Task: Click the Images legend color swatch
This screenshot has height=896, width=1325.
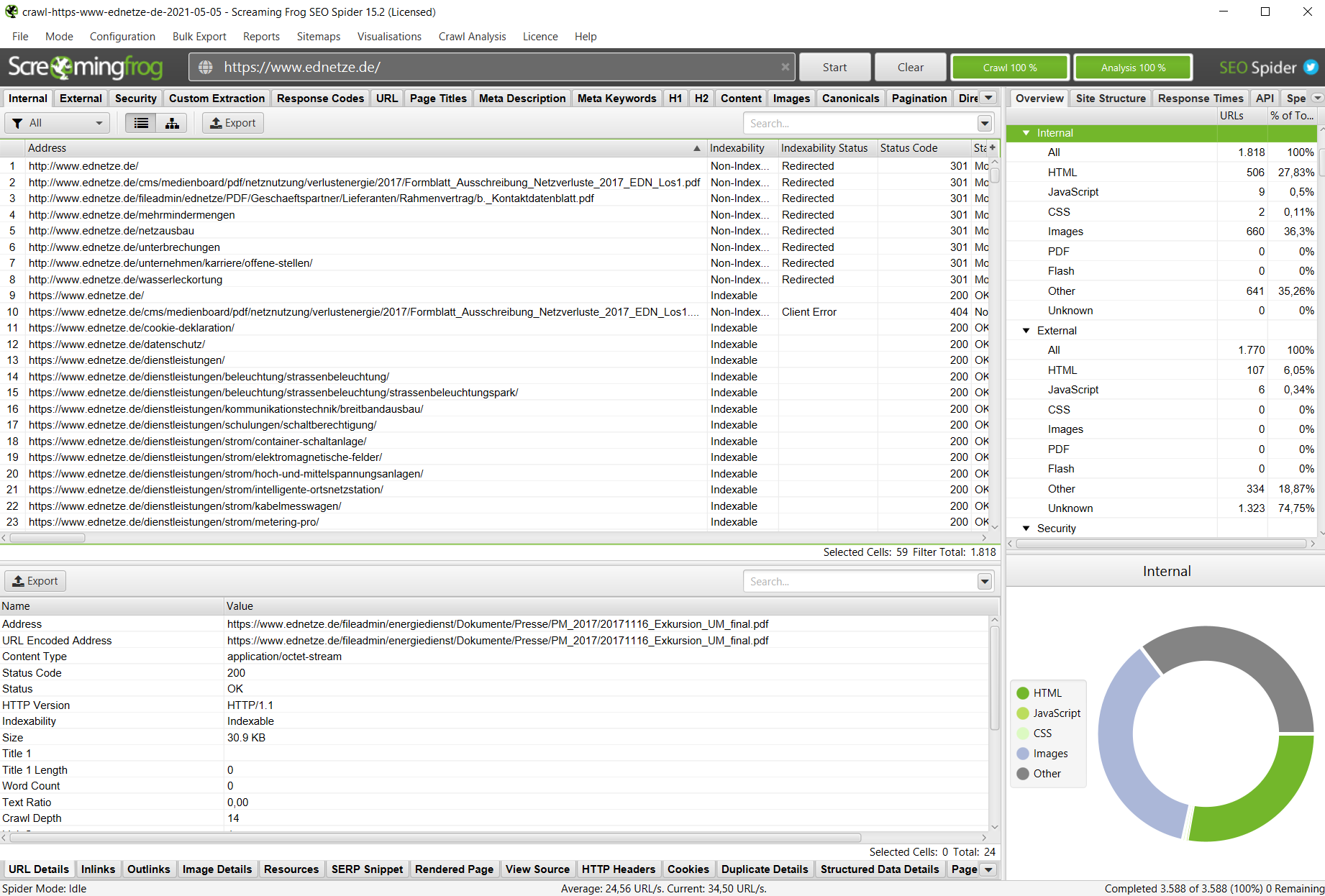Action: click(x=1023, y=754)
